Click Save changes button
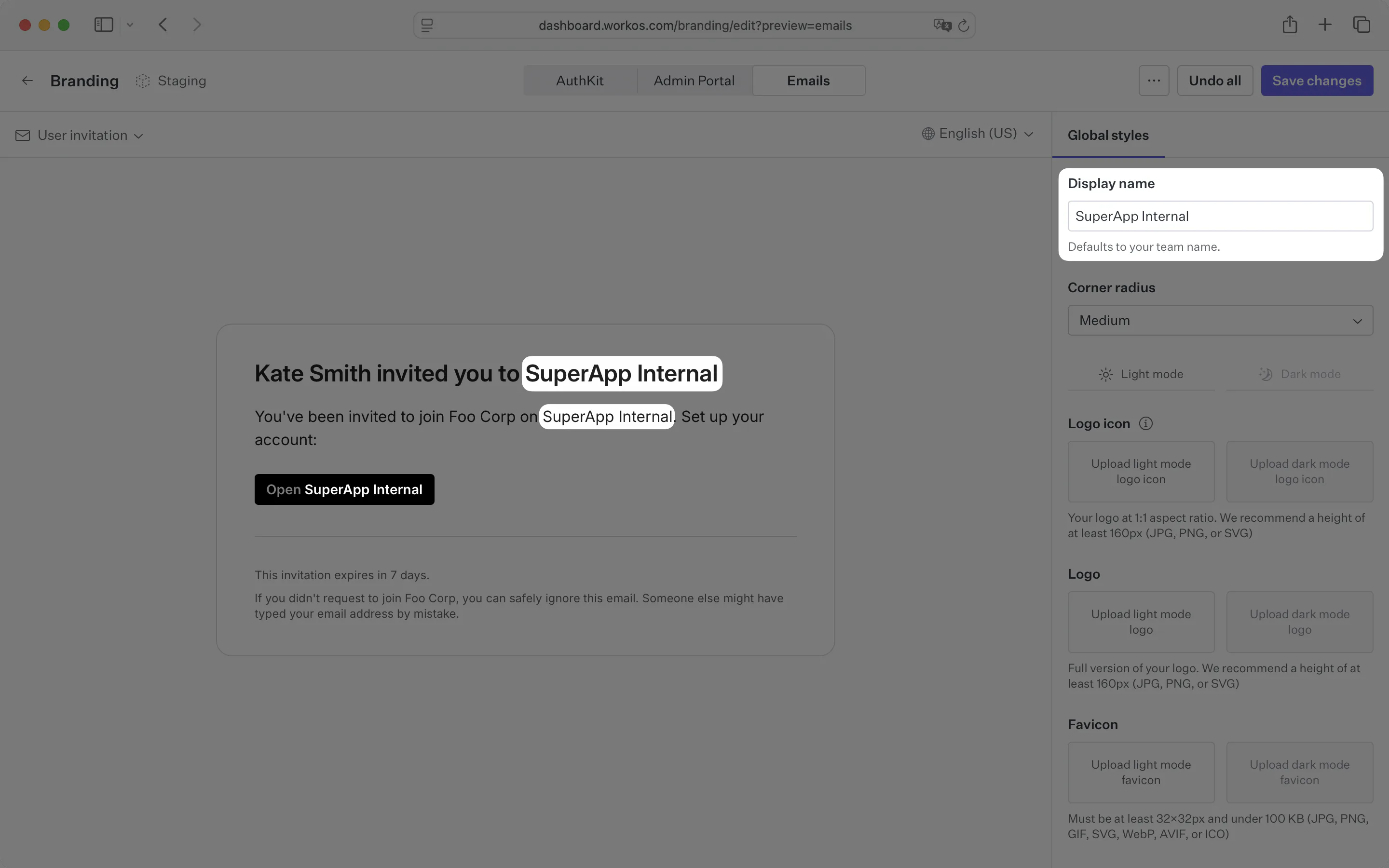1389x868 pixels. pos(1317,81)
